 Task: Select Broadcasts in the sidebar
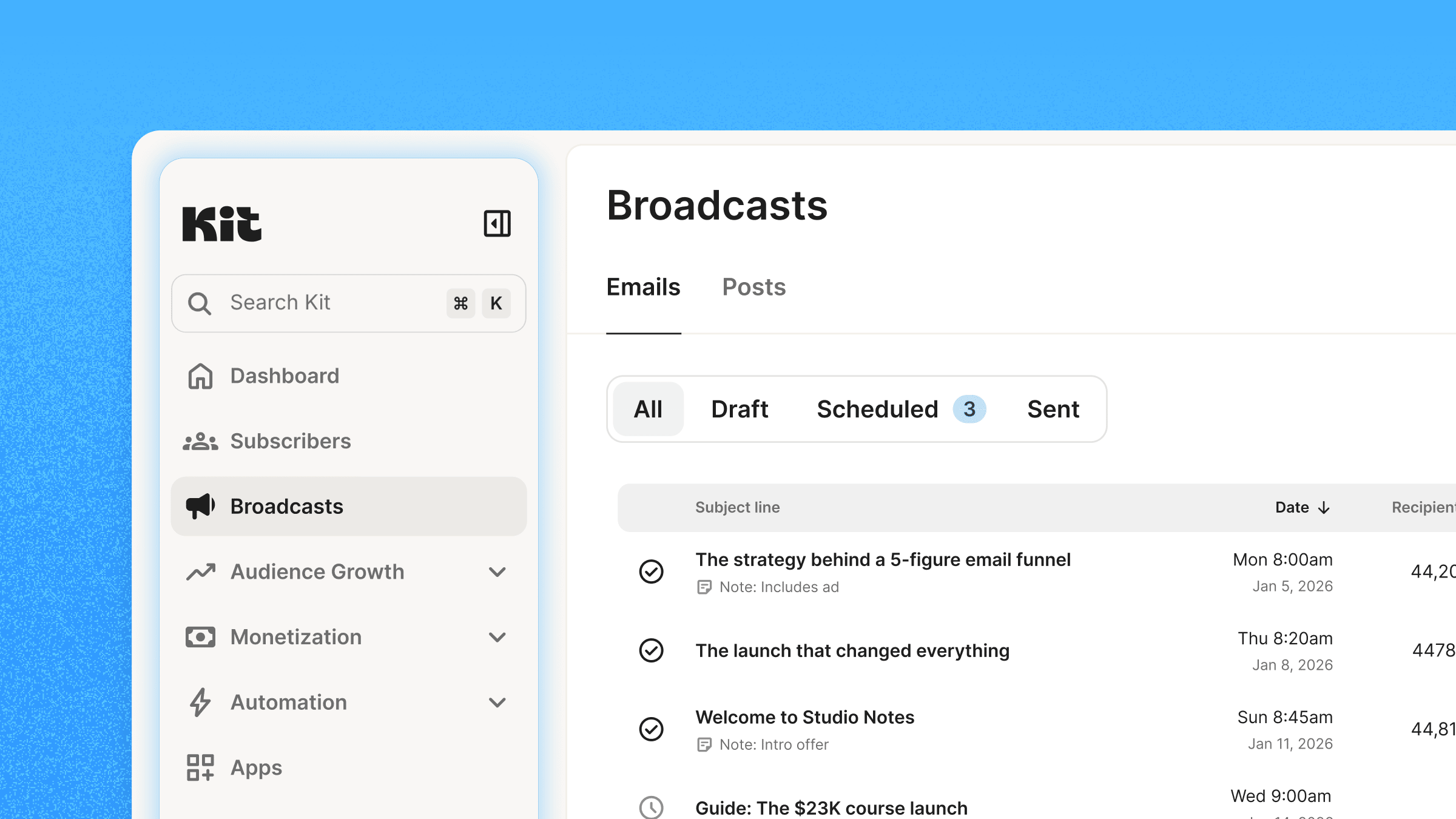(x=349, y=506)
